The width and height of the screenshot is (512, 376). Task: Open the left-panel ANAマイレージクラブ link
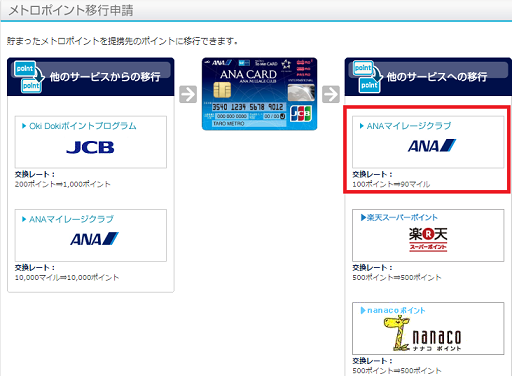click(71, 219)
